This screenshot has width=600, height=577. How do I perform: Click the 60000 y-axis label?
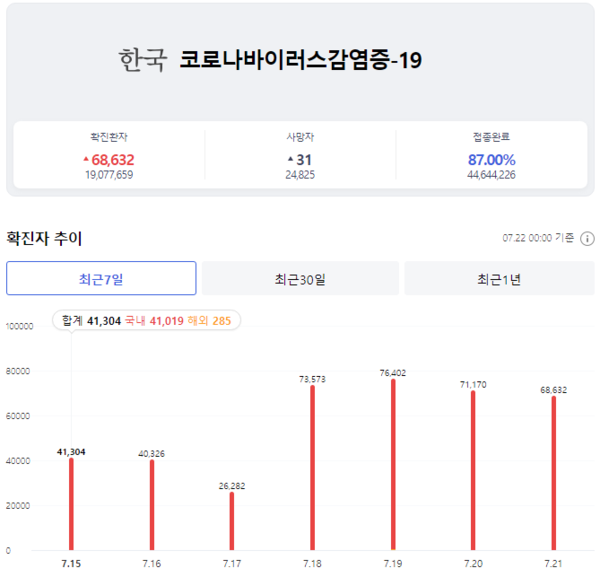(x=18, y=416)
